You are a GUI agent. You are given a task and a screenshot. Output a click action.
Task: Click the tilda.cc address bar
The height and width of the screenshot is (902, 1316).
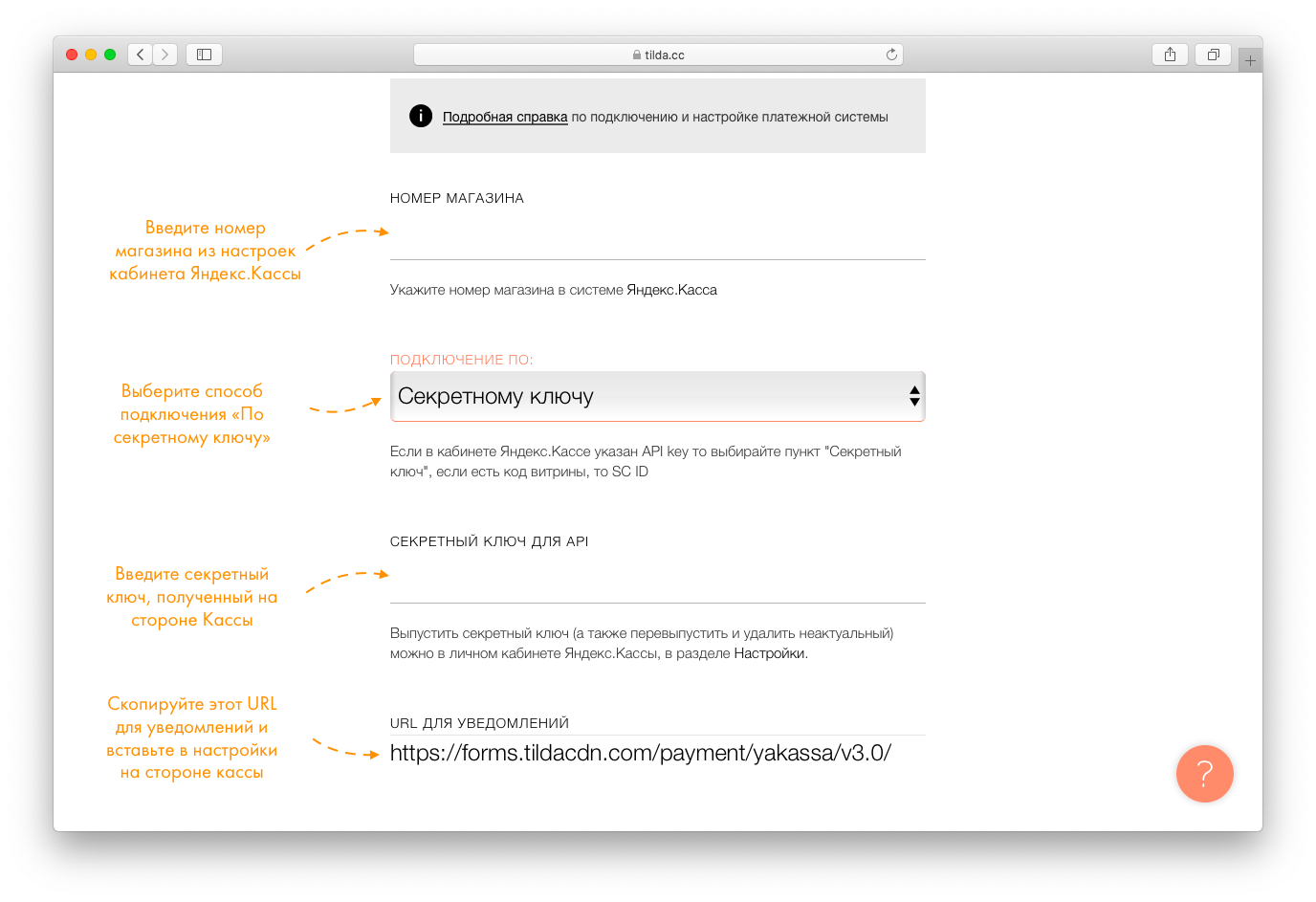click(x=658, y=55)
